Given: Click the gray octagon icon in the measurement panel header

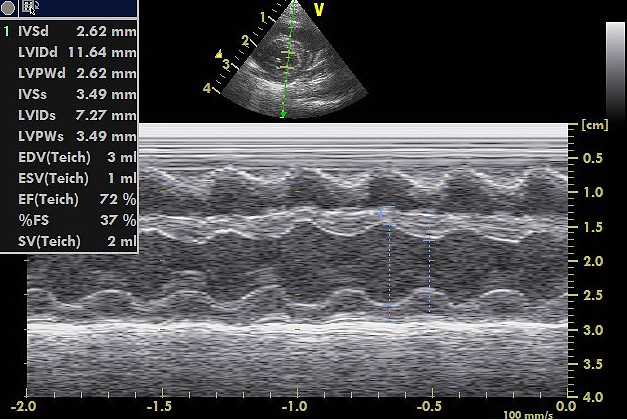Looking at the screenshot, I should coord(8,7).
